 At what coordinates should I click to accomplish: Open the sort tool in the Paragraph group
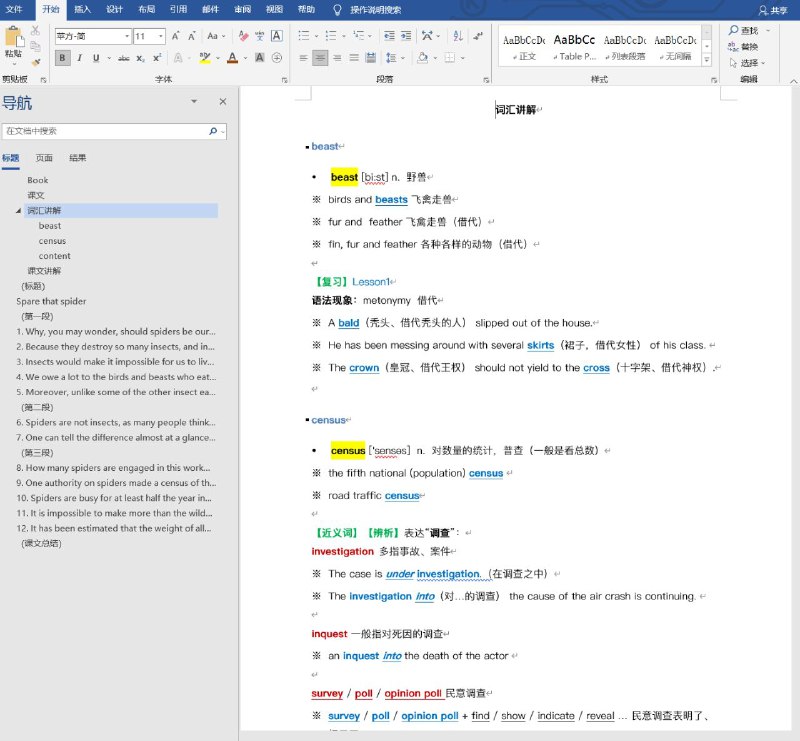(458, 36)
